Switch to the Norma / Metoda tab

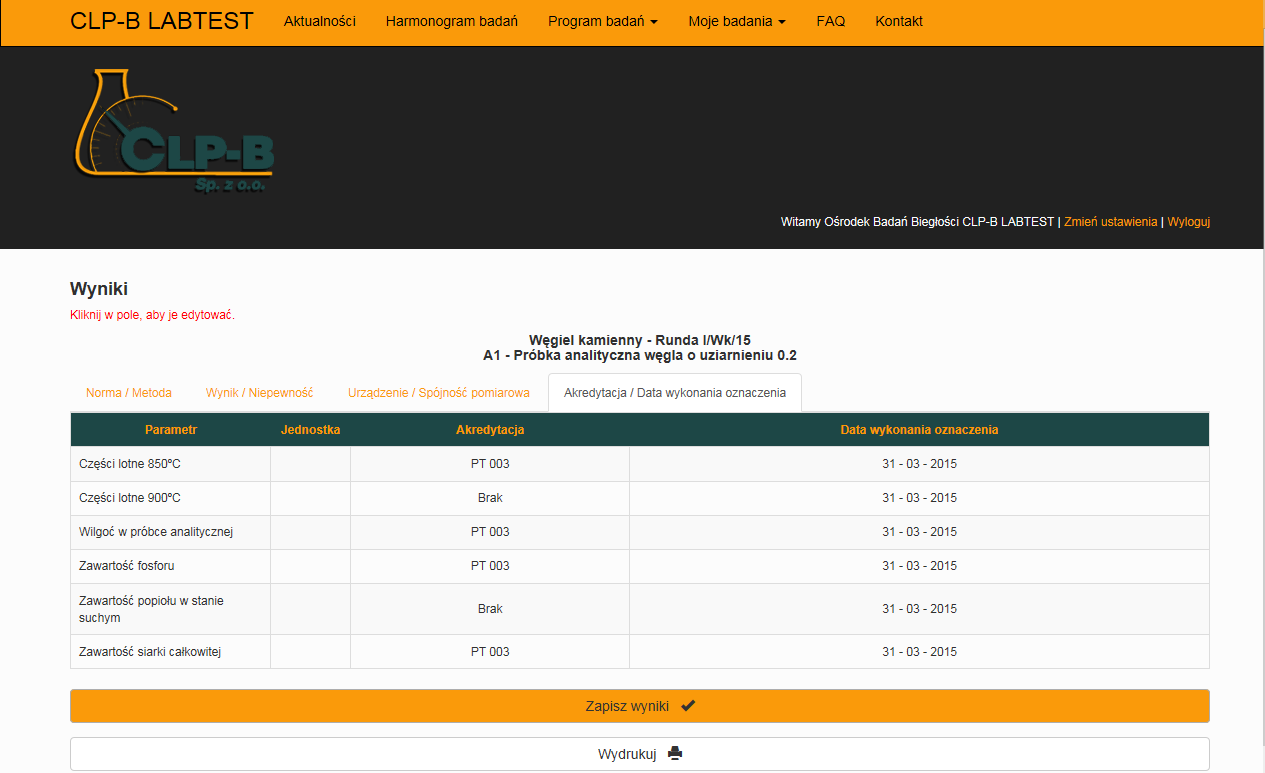click(x=129, y=393)
